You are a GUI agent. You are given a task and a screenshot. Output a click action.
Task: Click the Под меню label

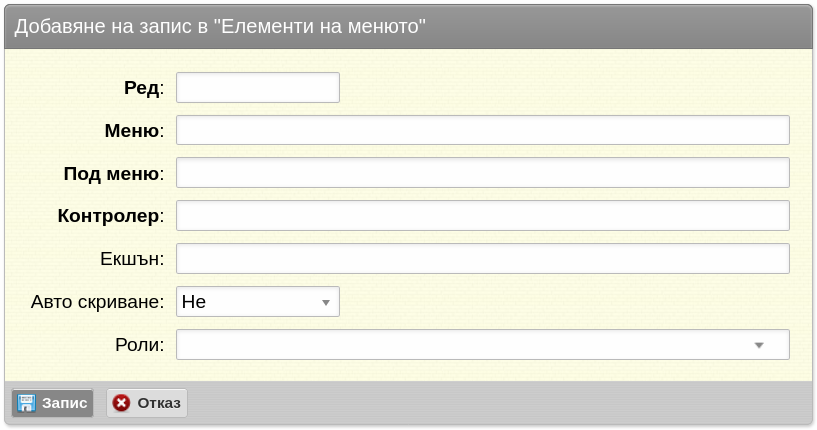click(x=111, y=173)
